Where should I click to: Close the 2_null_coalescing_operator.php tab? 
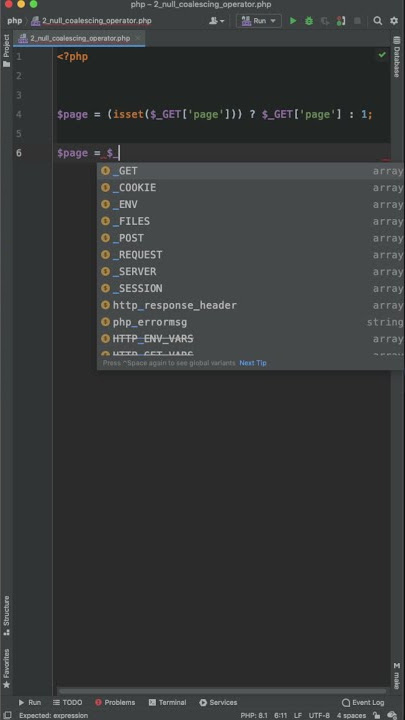point(138,39)
